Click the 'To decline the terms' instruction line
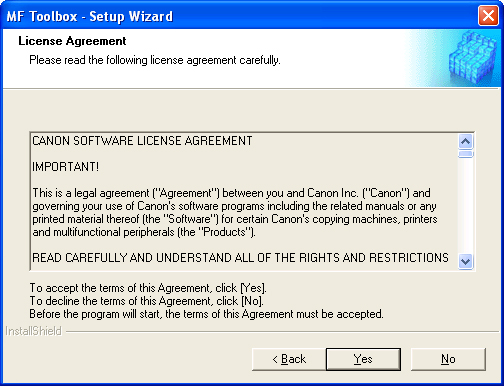The height and width of the screenshot is (386, 504). pos(147,301)
